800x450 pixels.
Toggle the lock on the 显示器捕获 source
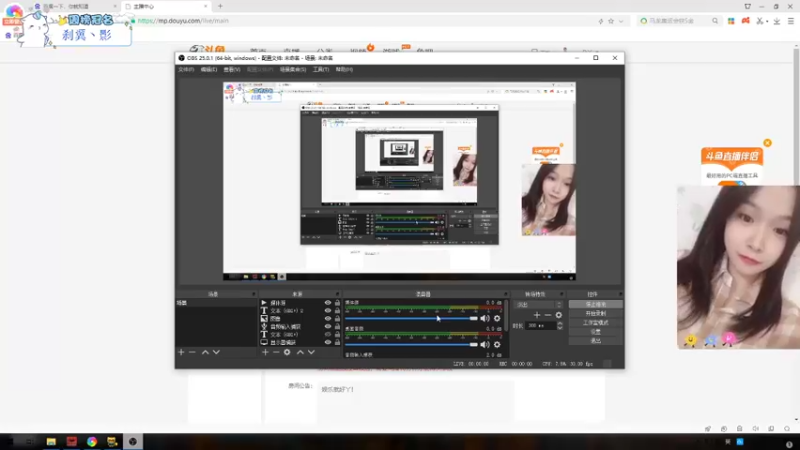point(337,342)
